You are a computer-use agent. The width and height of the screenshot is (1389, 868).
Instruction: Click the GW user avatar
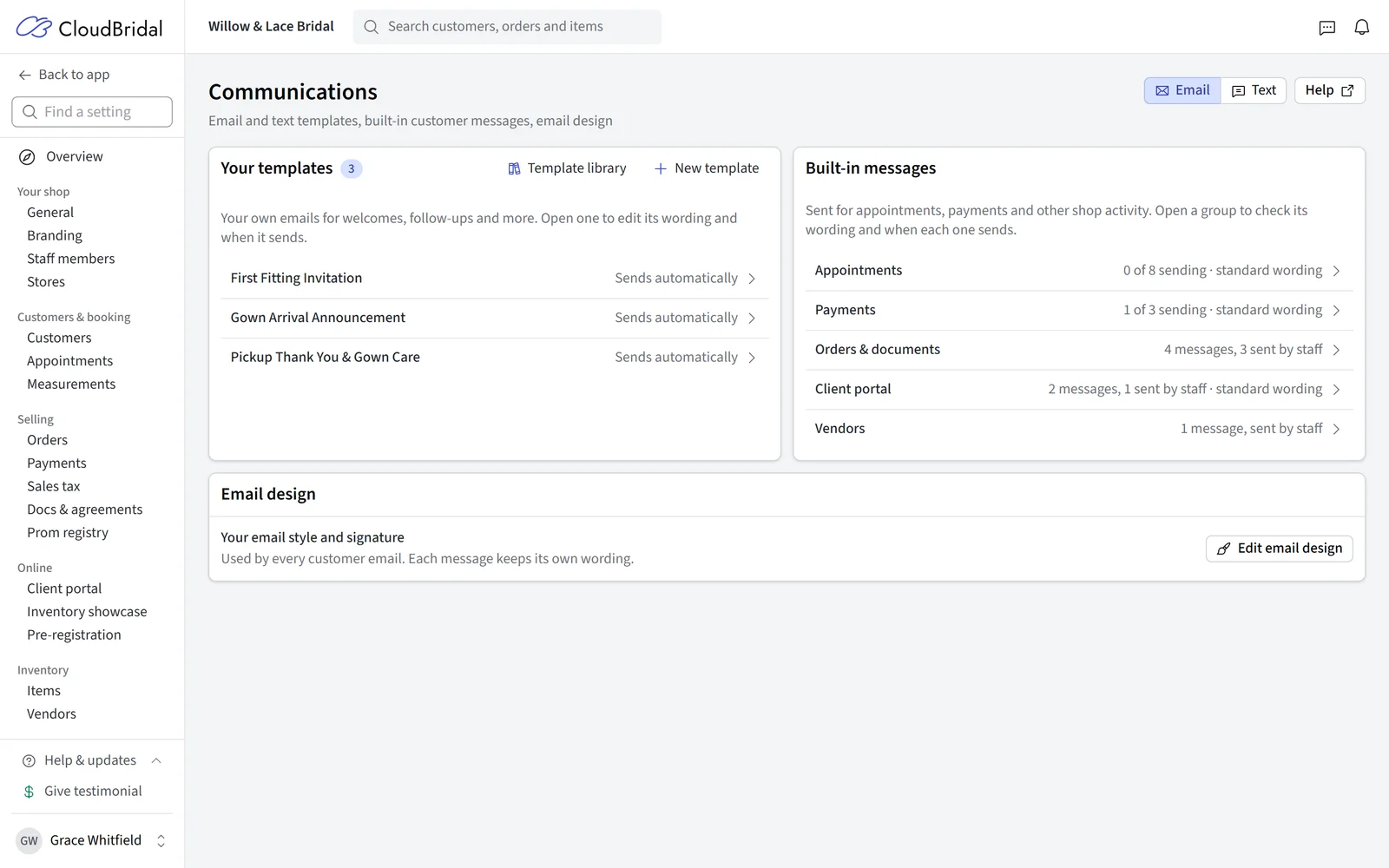click(30, 841)
